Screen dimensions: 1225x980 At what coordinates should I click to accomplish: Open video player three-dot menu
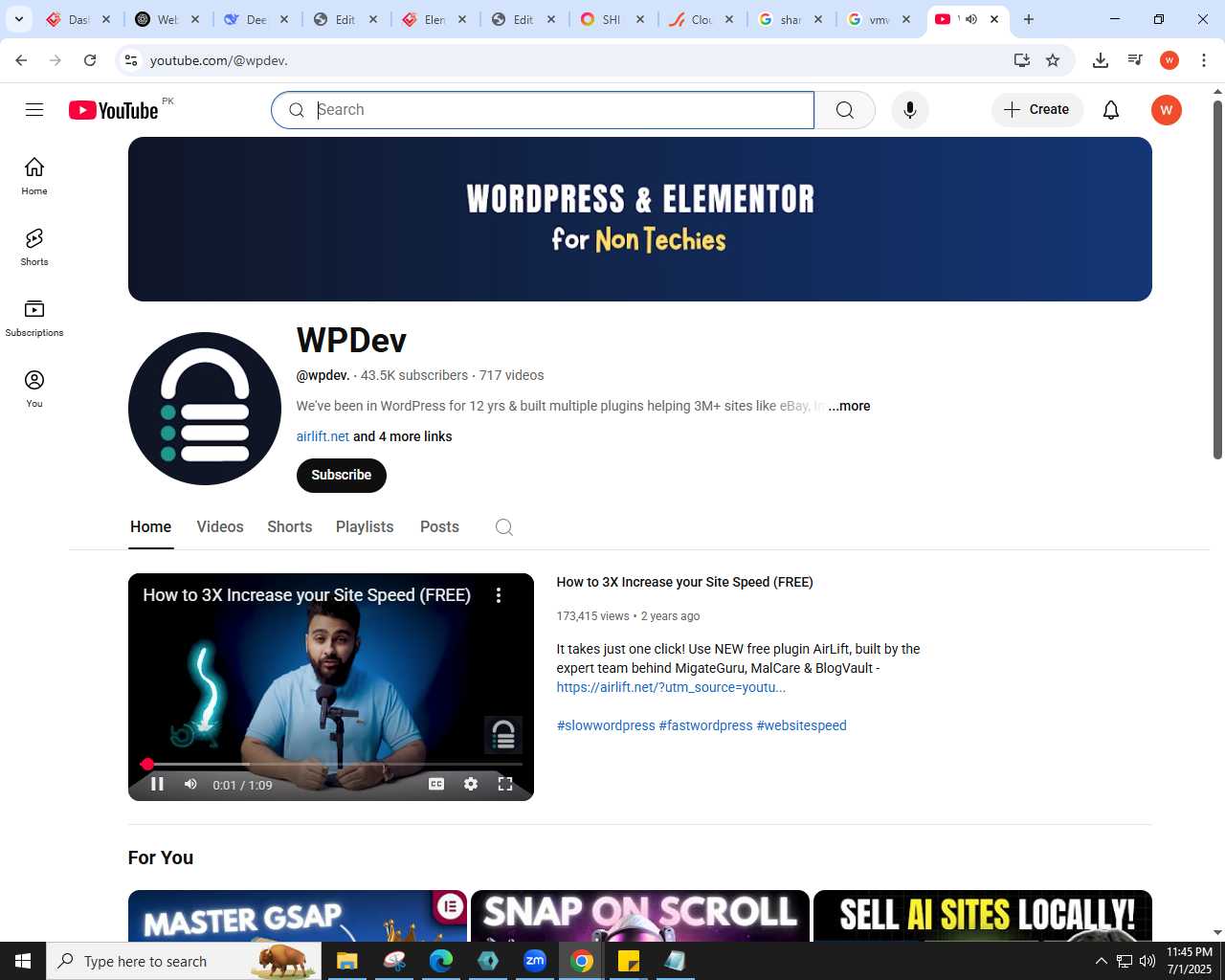coord(499,595)
